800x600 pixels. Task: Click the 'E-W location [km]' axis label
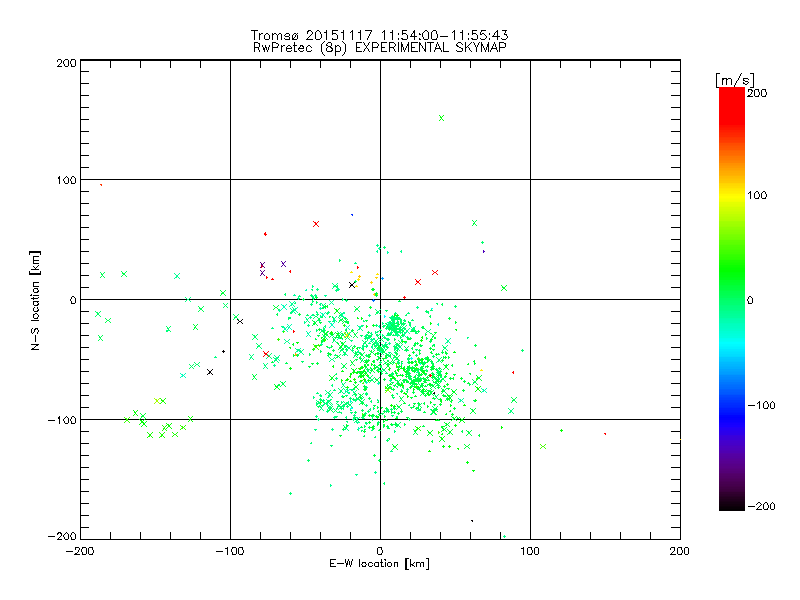coord(379,564)
